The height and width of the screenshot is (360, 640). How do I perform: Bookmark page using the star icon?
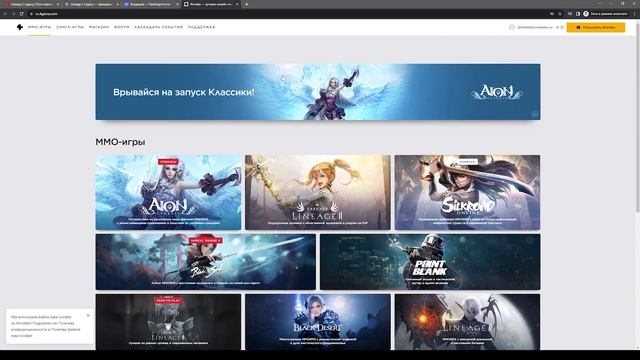click(560, 13)
